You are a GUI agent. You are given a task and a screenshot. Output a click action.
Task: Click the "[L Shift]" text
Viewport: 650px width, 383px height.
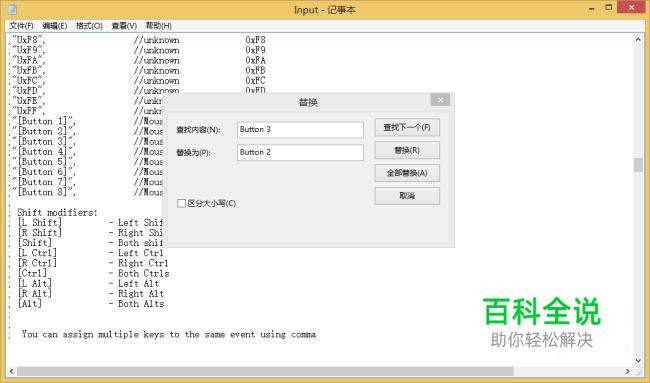click(x=40, y=223)
